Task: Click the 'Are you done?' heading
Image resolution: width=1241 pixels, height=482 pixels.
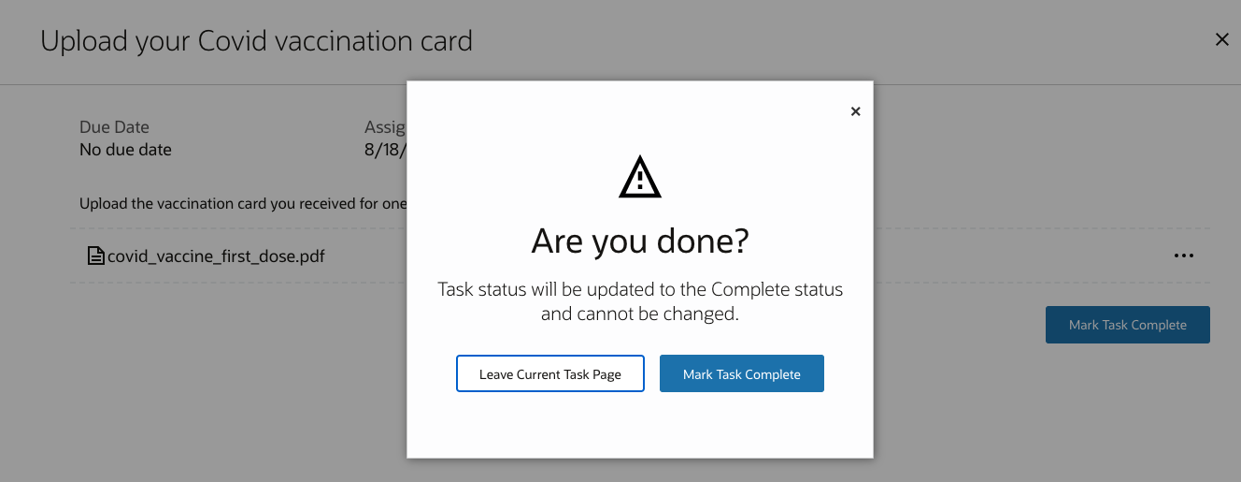Action: (x=640, y=241)
